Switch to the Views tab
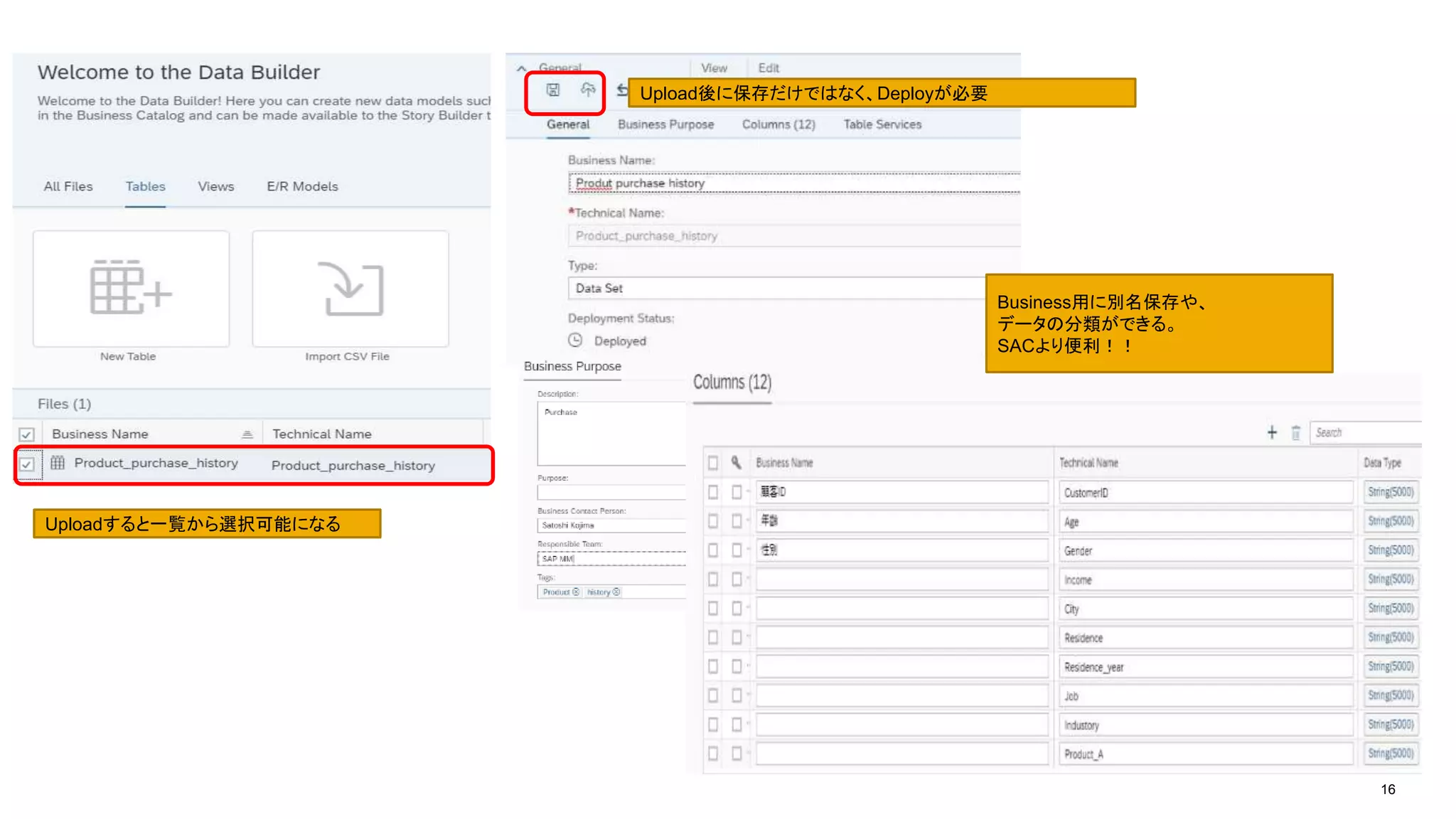The image size is (1456, 819). tap(216, 186)
